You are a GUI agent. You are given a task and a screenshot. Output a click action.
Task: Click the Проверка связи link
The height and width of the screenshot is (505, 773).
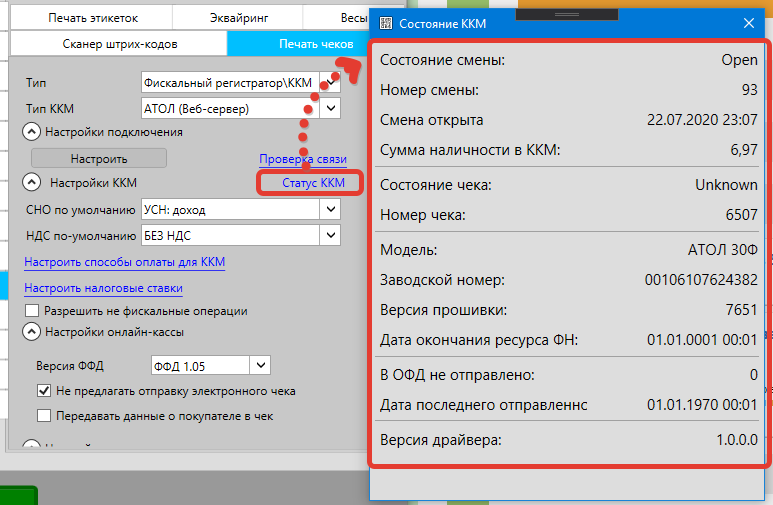point(302,159)
